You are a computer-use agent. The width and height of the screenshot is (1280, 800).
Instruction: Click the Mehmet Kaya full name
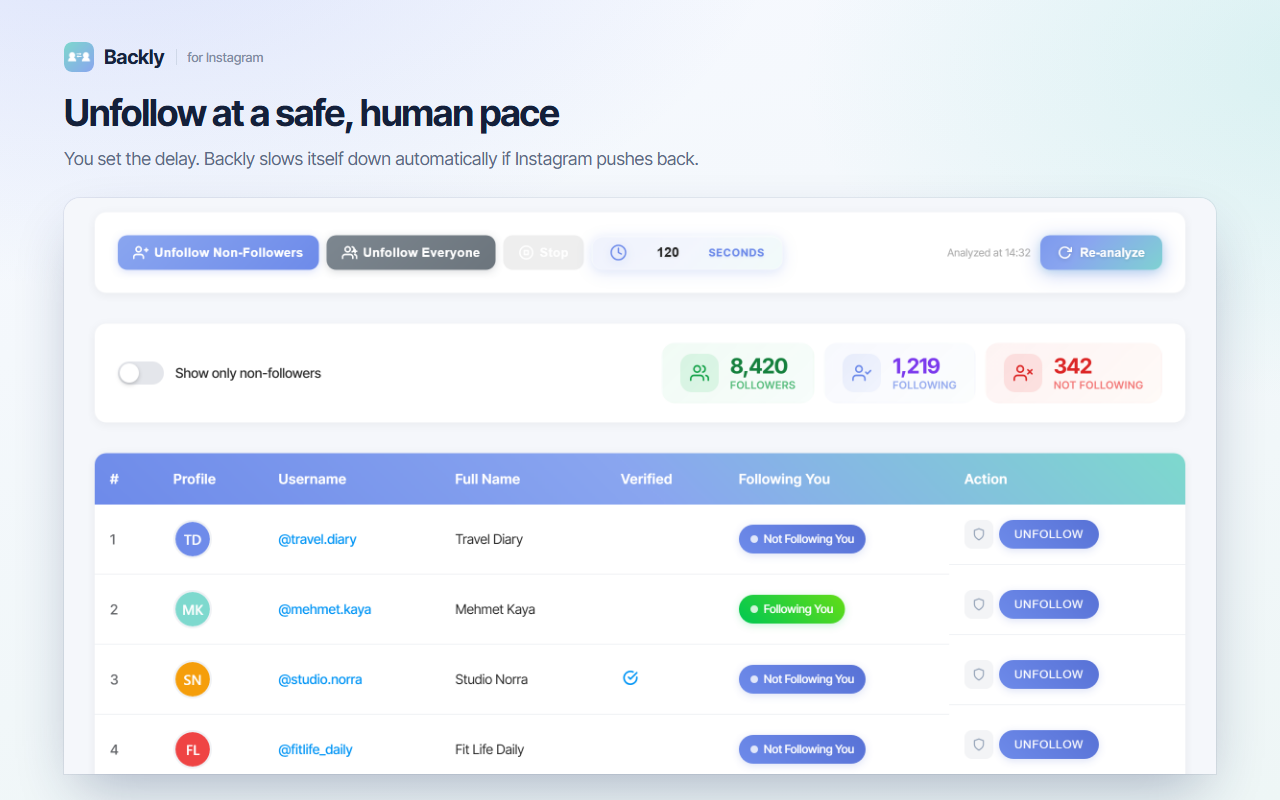click(x=495, y=609)
